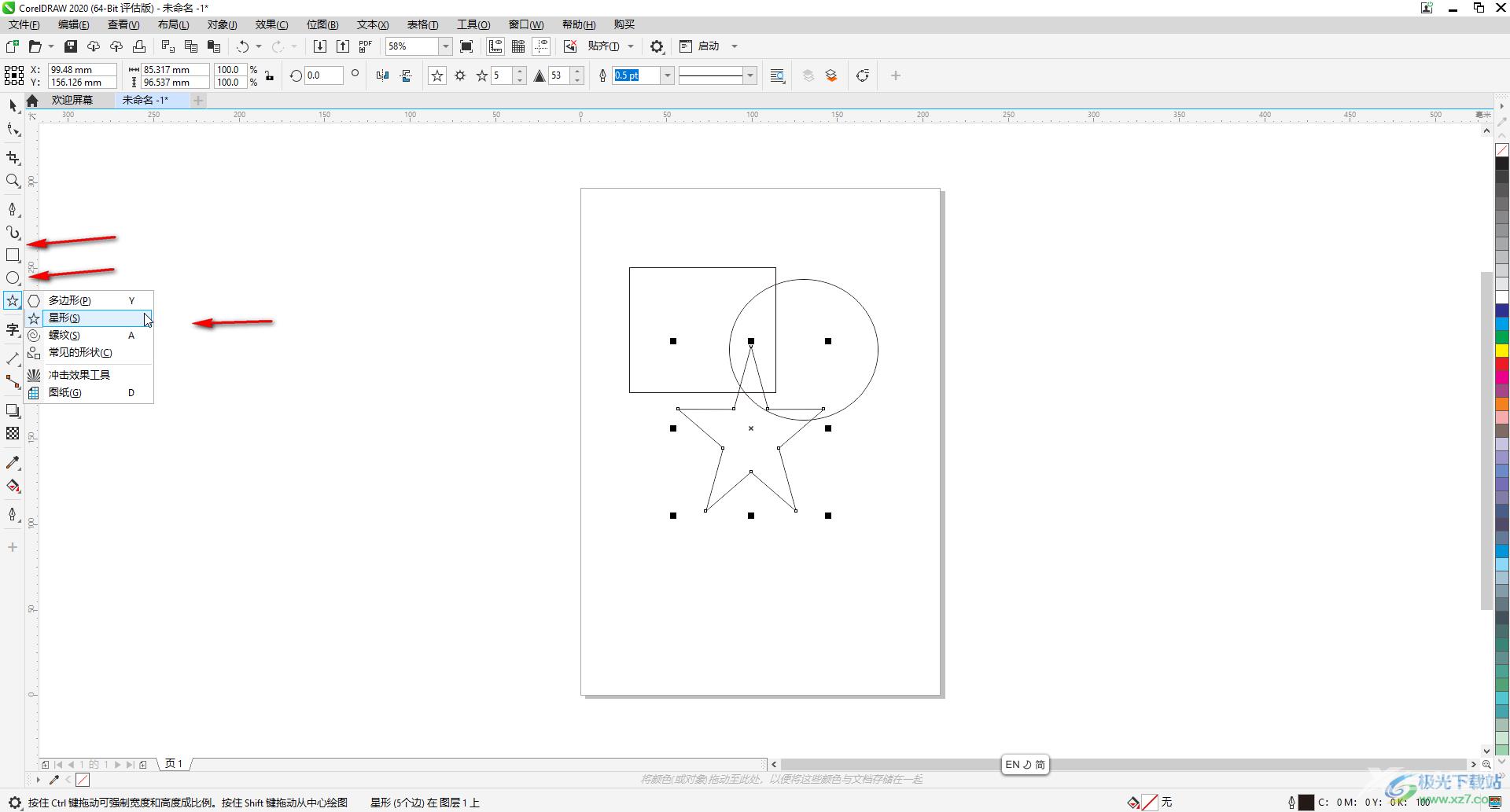1510x812 pixels.
Task: Choose 冲击效果工具 from flyout
Action: point(89,375)
